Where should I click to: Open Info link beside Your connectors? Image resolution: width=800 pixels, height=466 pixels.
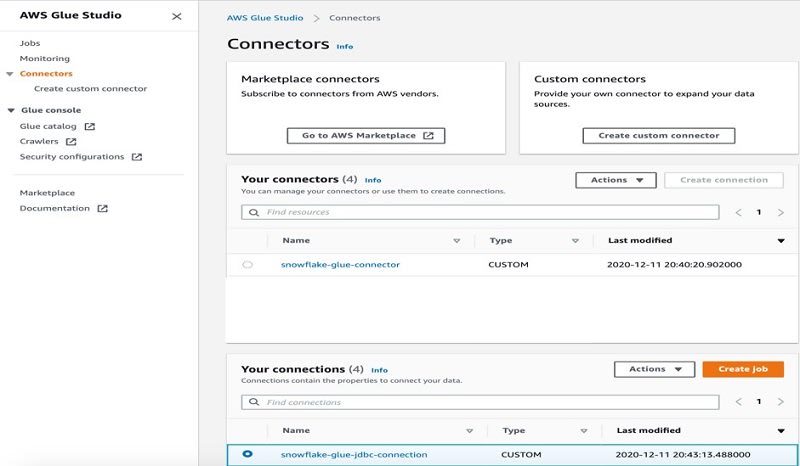[x=373, y=180]
